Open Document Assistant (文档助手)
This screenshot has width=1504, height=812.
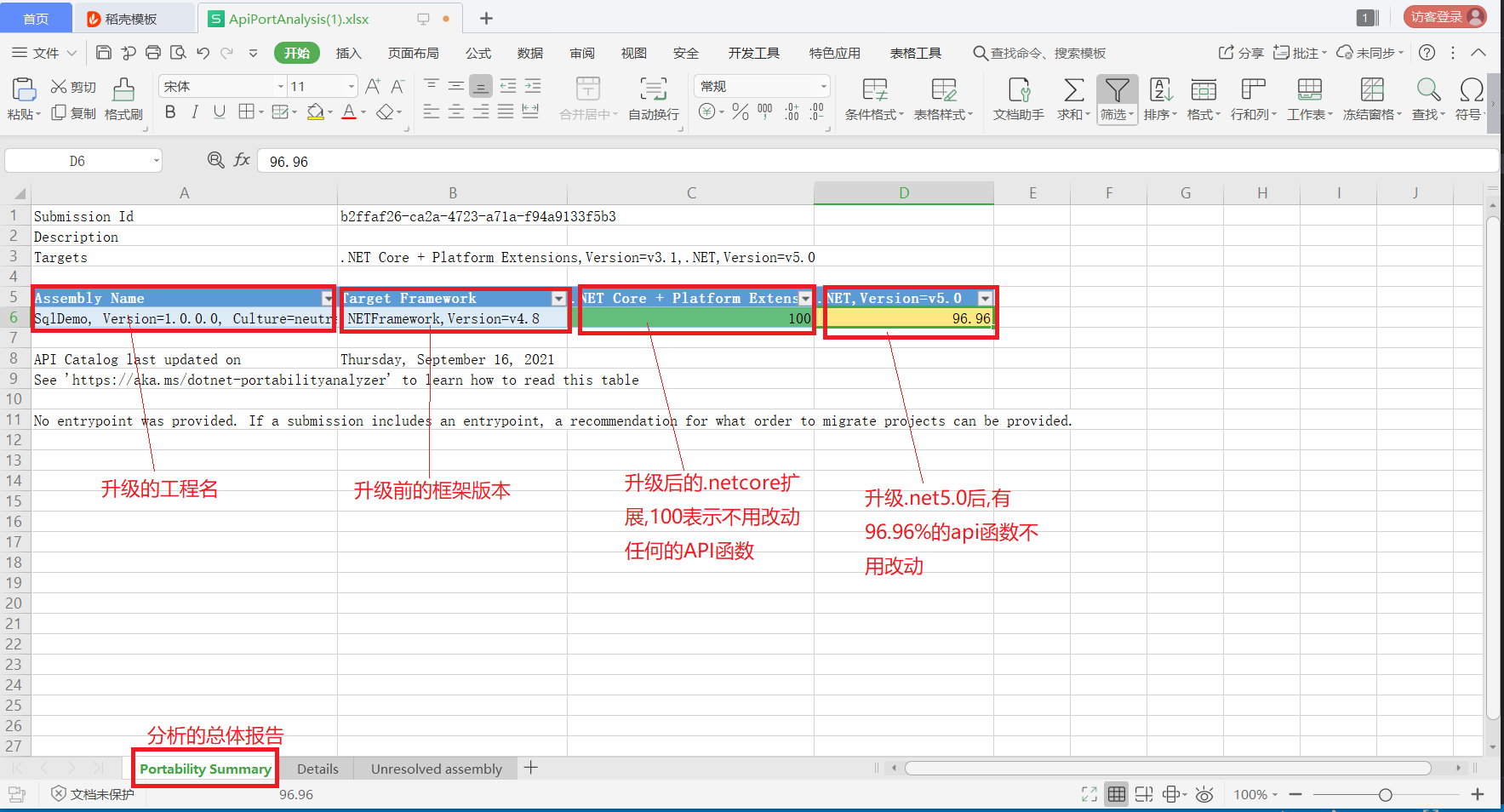tap(1019, 99)
